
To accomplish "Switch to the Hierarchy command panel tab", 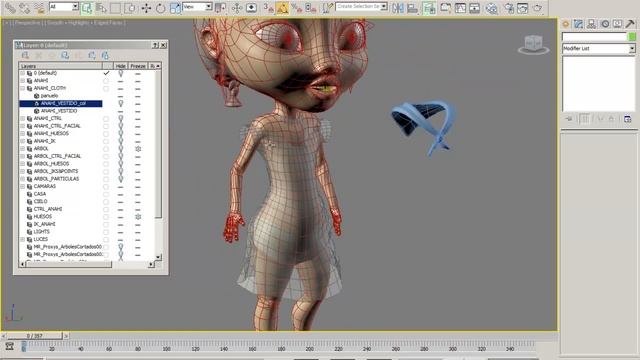I will (x=591, y=24).
